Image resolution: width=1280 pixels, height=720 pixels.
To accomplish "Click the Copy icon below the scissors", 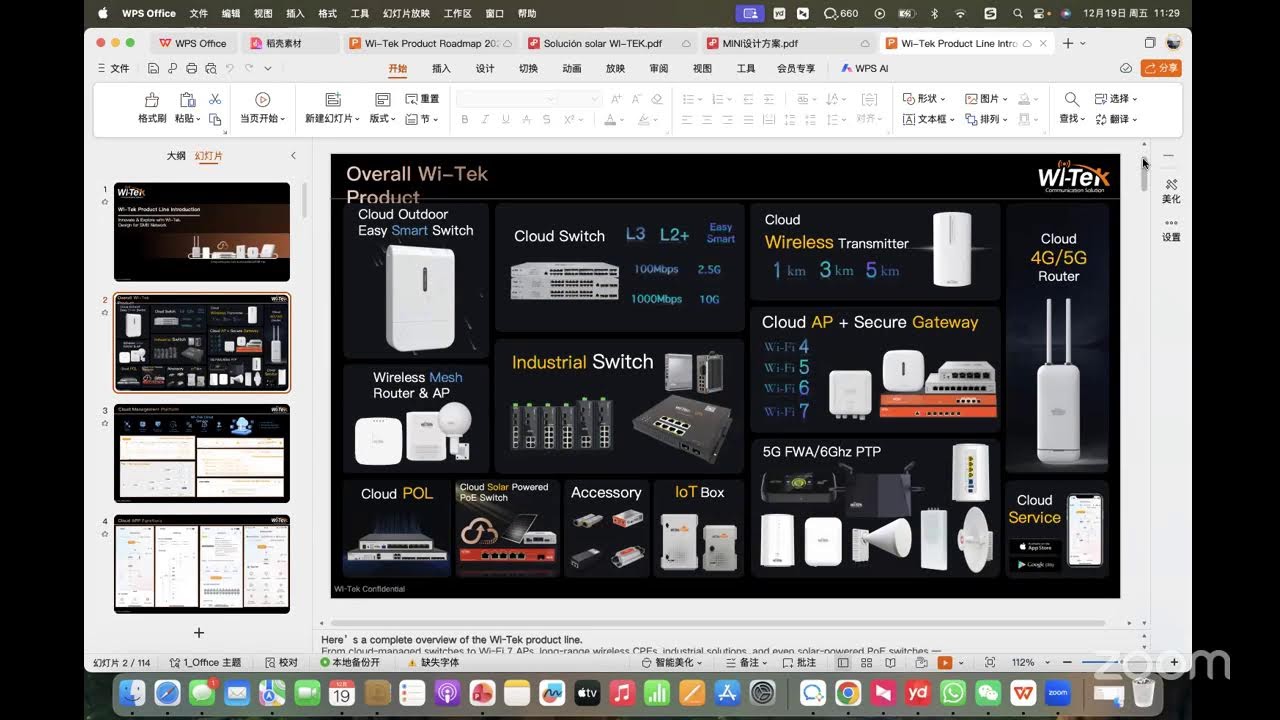I will [x=215, y=119].
